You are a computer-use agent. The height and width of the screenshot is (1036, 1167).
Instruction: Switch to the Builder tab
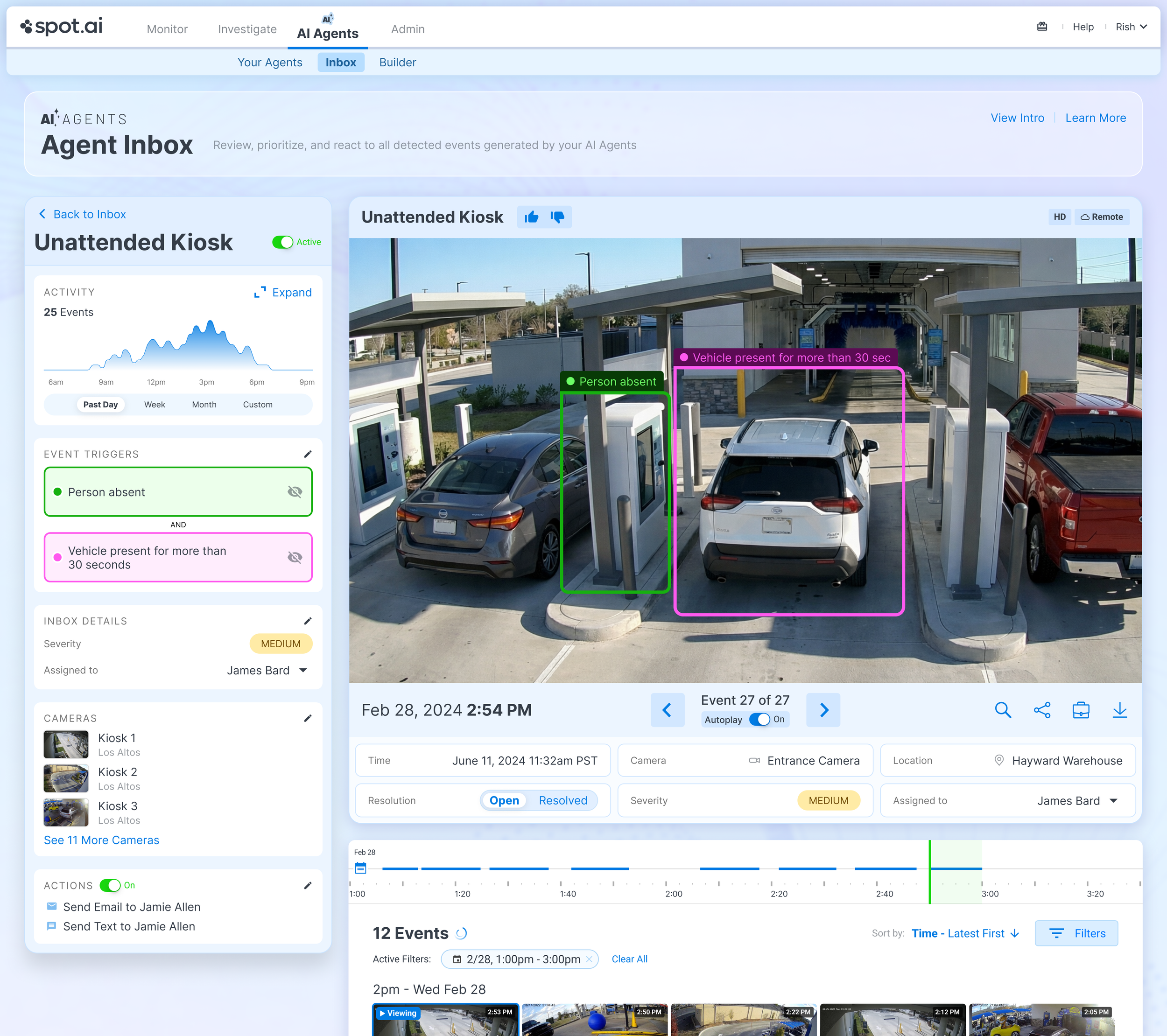[397, 62]
